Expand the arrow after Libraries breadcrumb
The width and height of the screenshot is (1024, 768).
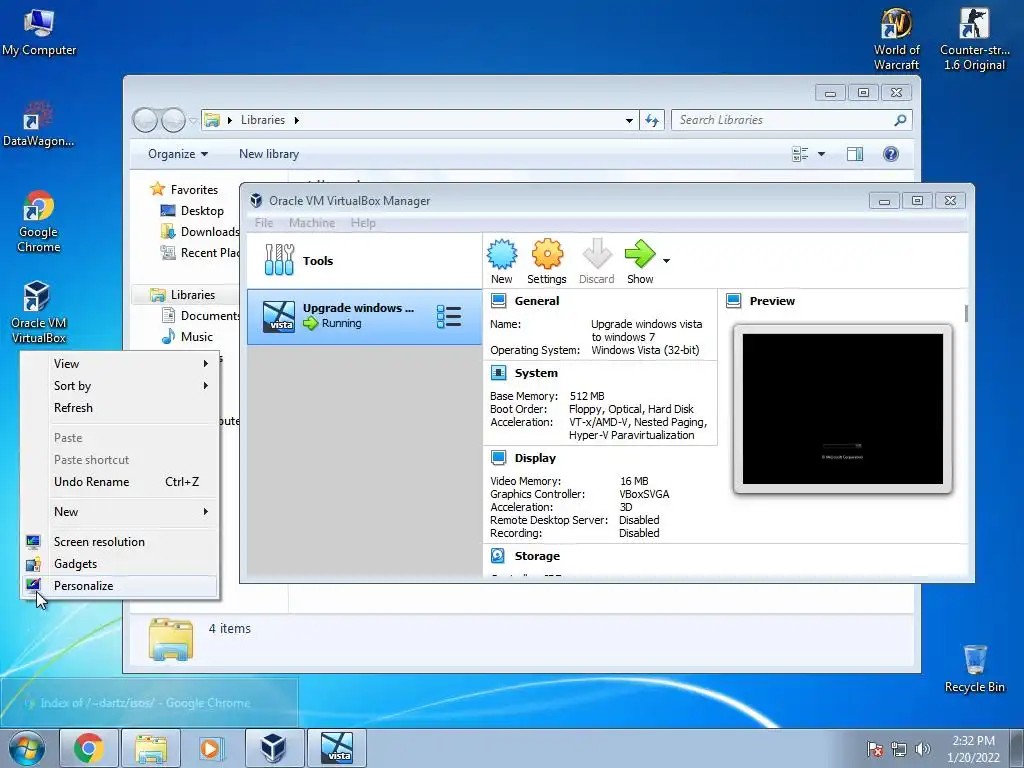click(x=296, y=120)
